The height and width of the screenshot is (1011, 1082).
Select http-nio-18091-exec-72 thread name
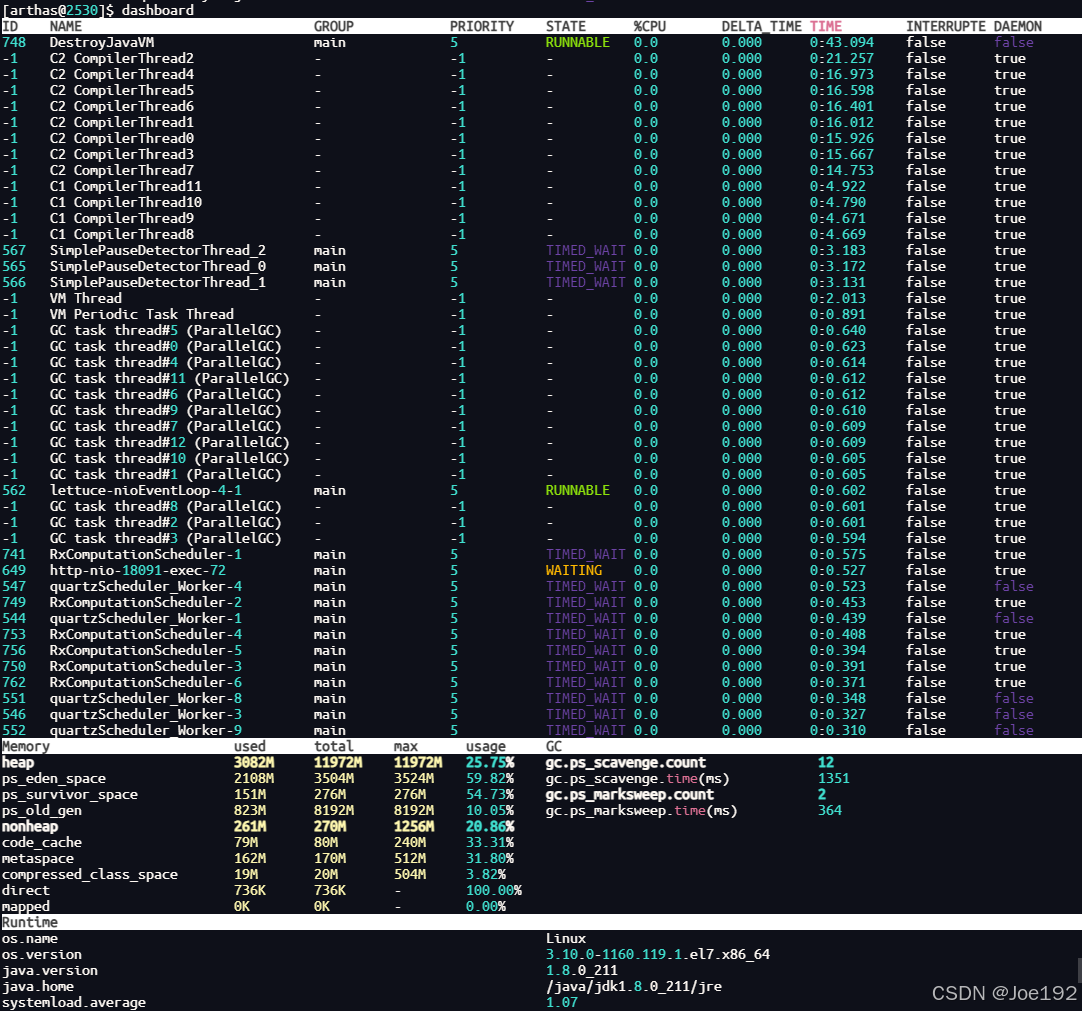[x=137, y=571]
